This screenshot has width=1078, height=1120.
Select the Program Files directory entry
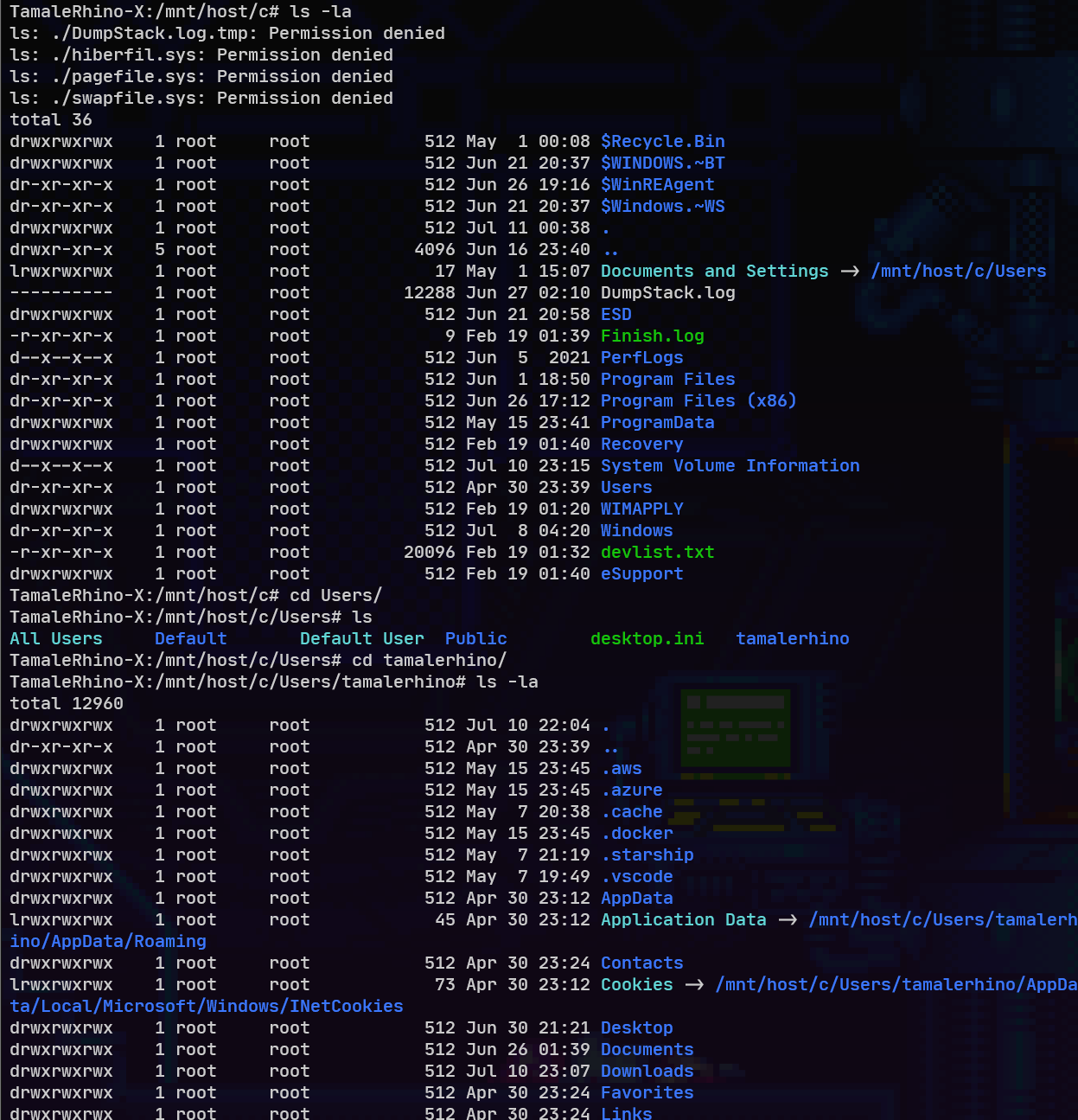pos(667,379)
